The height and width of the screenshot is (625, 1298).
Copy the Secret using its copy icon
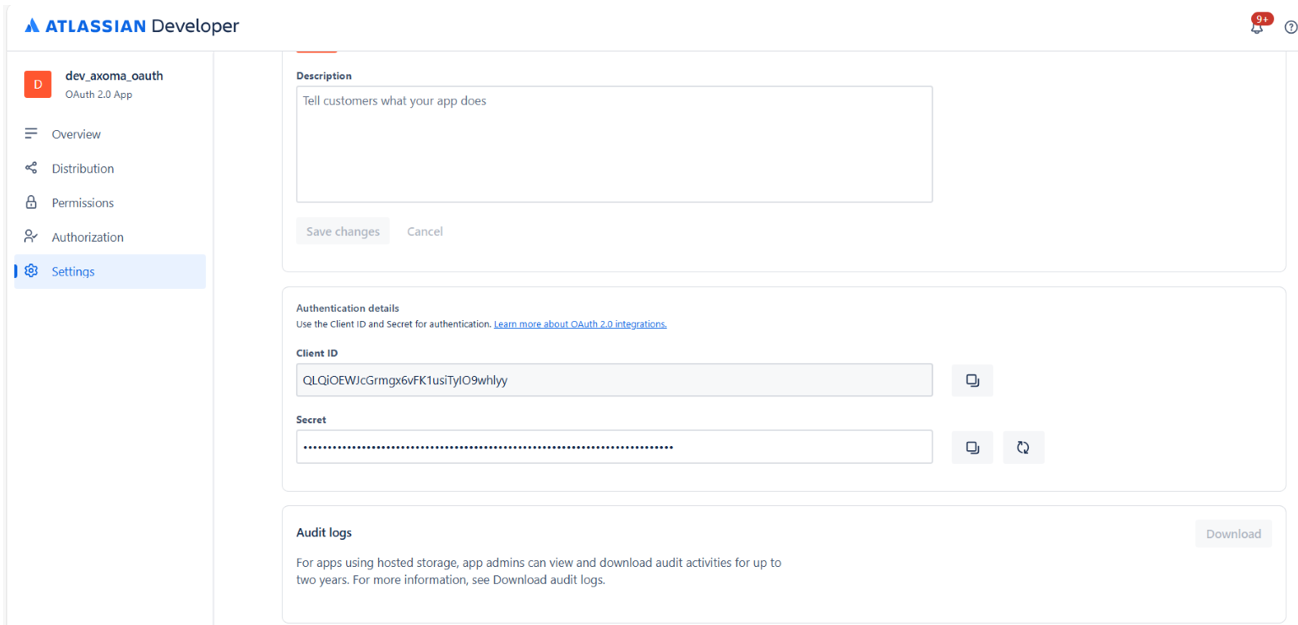pos(971,447)
